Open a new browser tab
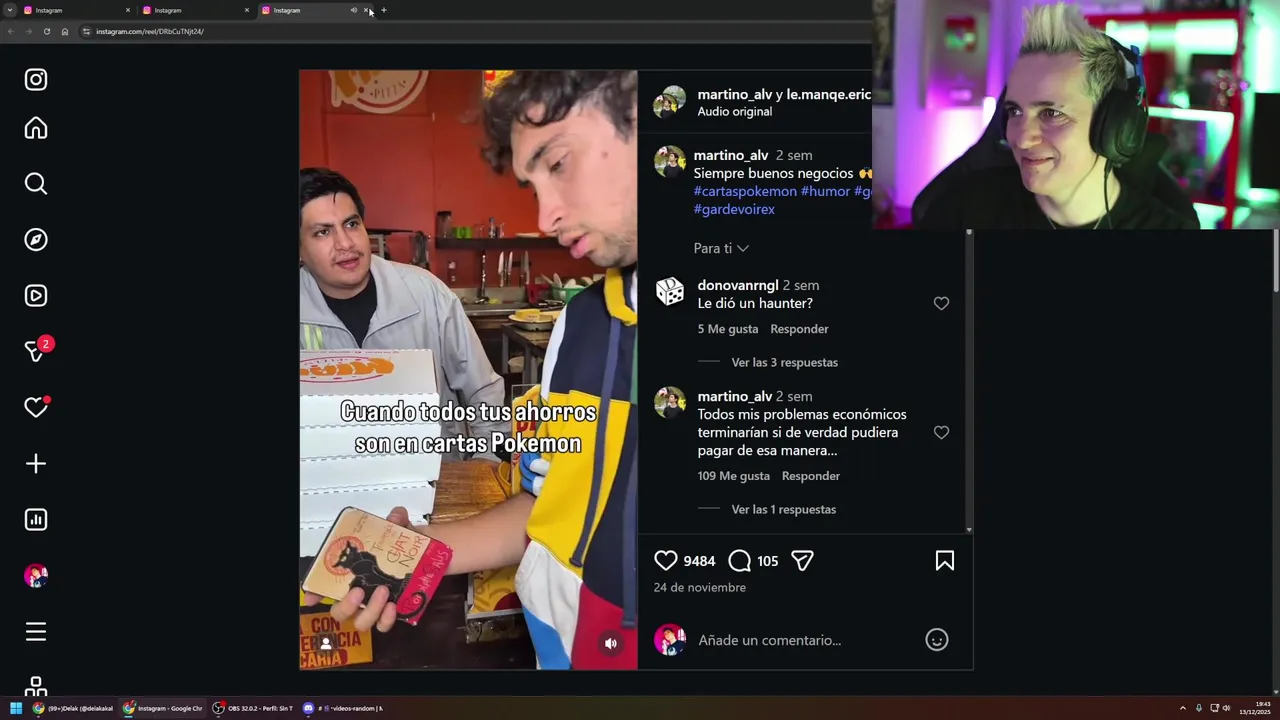 coord(384,10)
